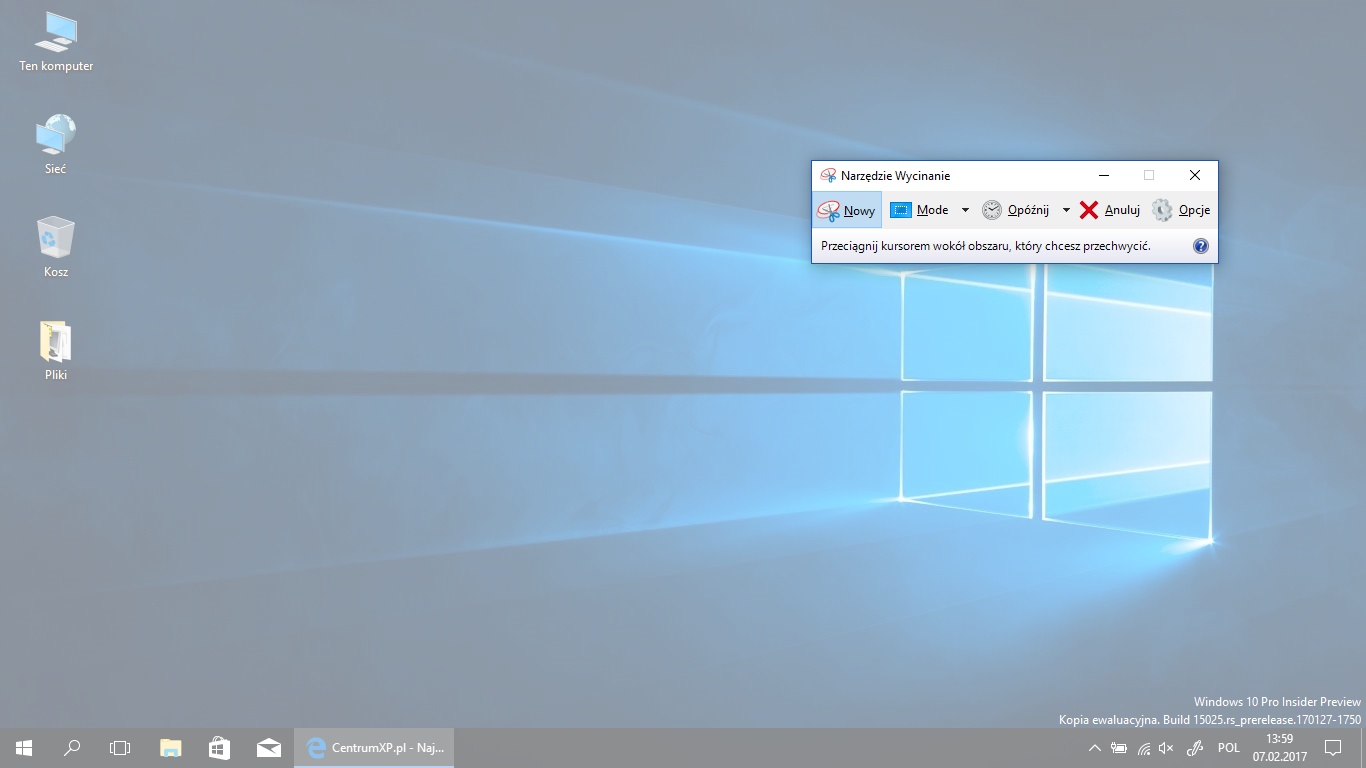
Task: Click the blue help question mark icon
Action: [x=1201, y=246]
